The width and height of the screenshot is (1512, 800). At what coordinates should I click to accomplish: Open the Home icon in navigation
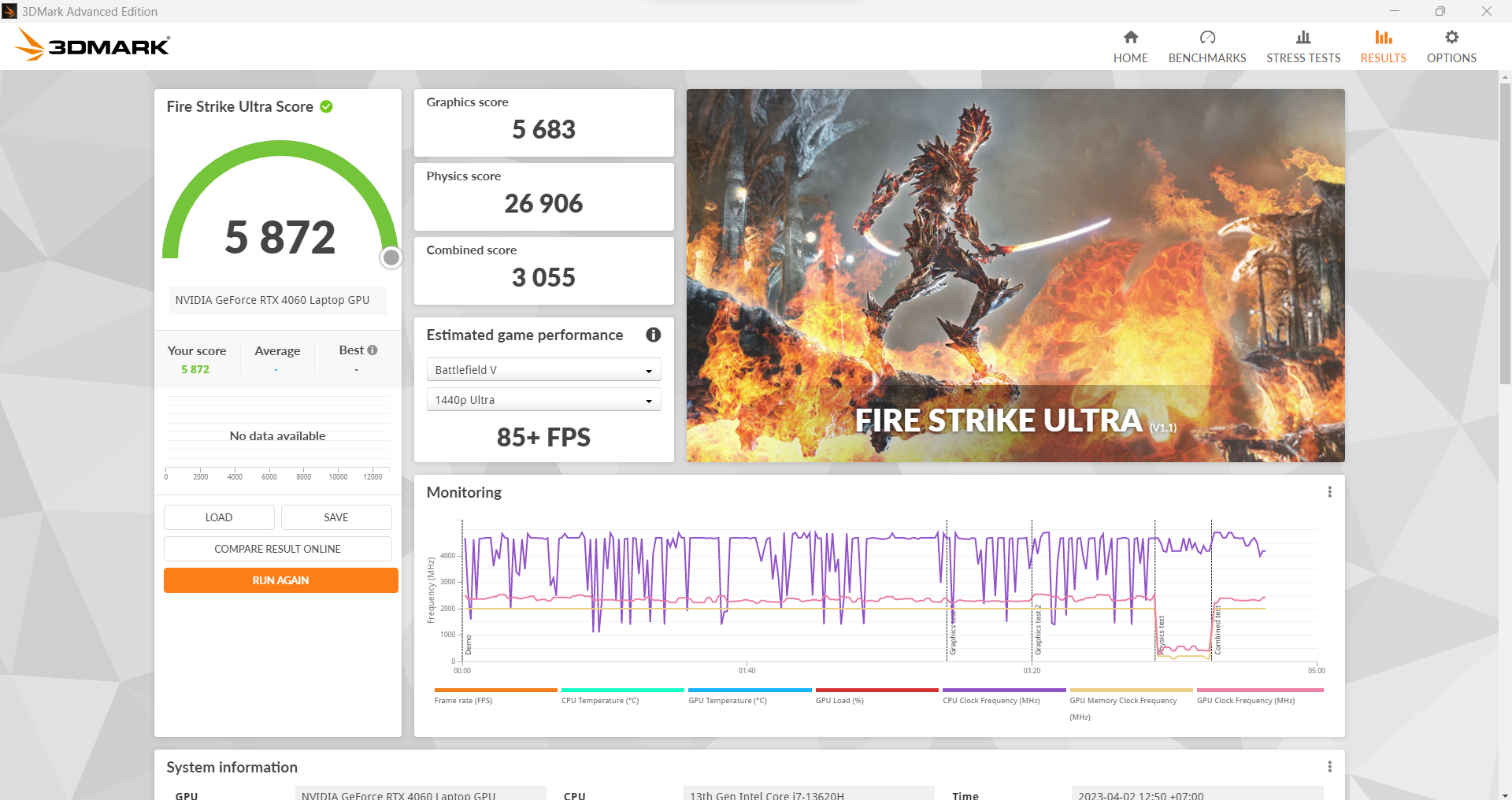click(1130, 38)
